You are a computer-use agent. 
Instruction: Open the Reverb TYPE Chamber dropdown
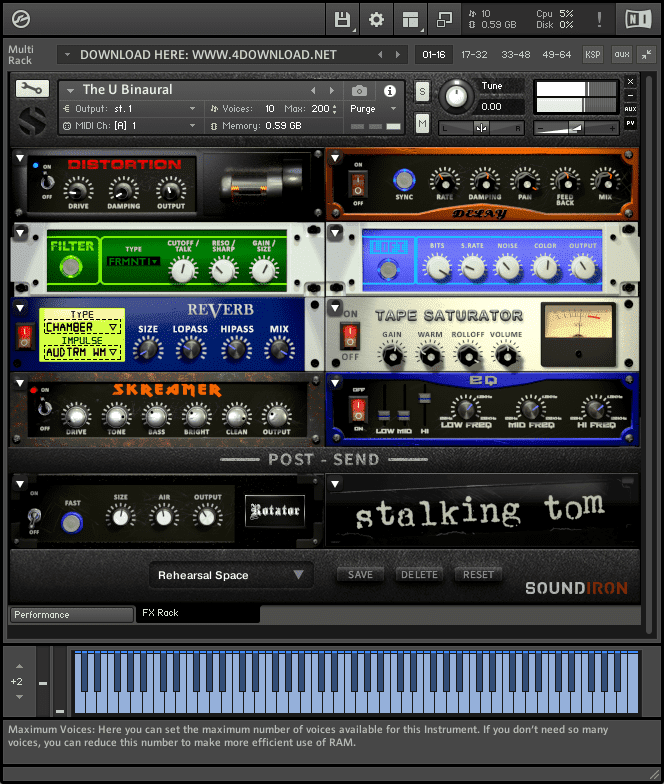[82, 328]
